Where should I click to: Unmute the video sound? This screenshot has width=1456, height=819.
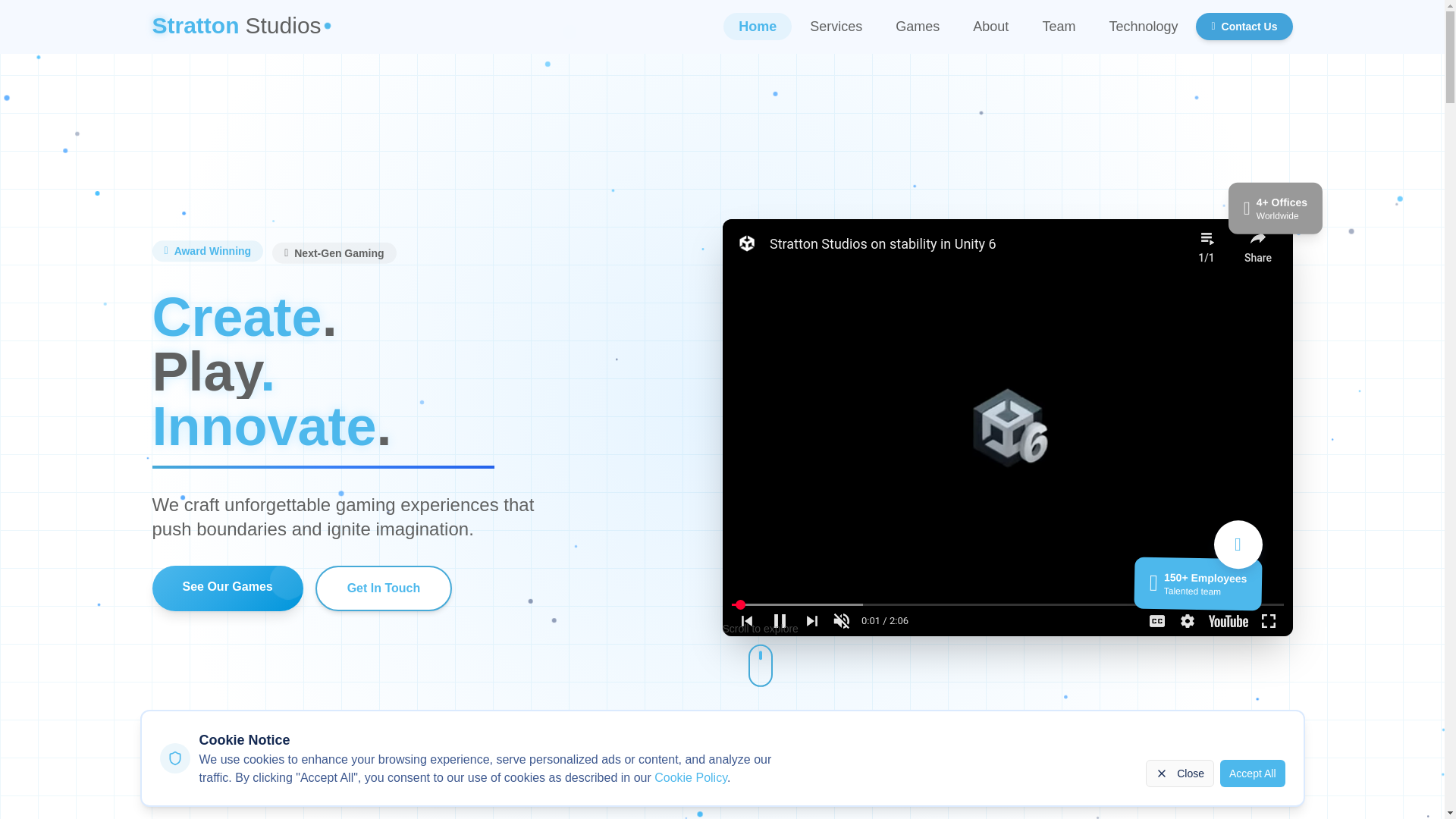[842, 621]
